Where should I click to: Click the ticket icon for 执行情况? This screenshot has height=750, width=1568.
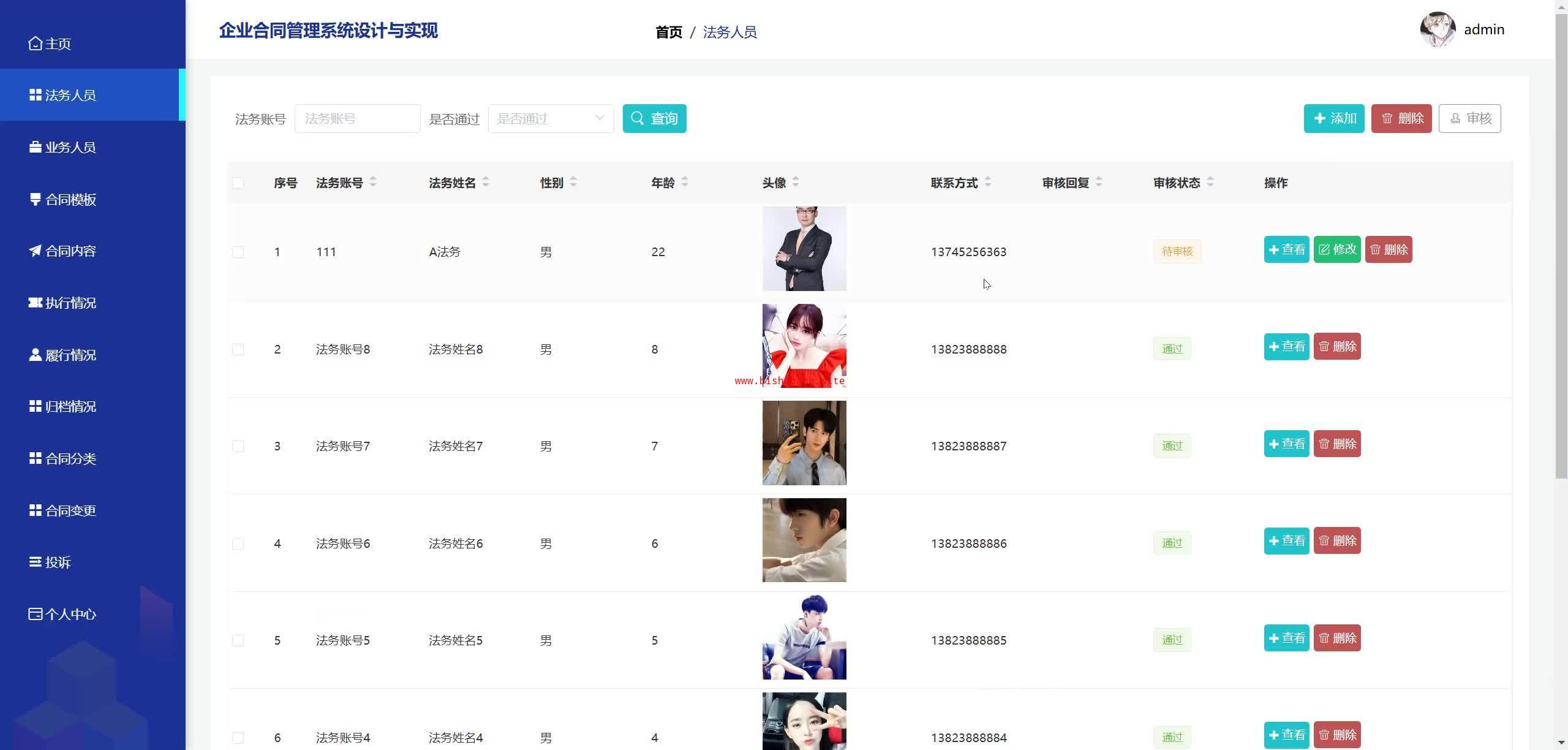point(36,303)
